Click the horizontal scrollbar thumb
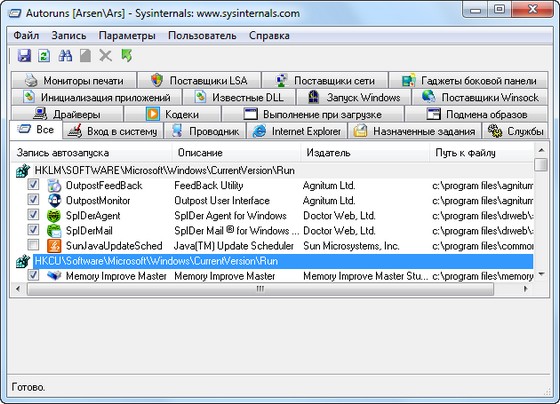The width and height of the screenshot is (560, 404). coord(260,289)
